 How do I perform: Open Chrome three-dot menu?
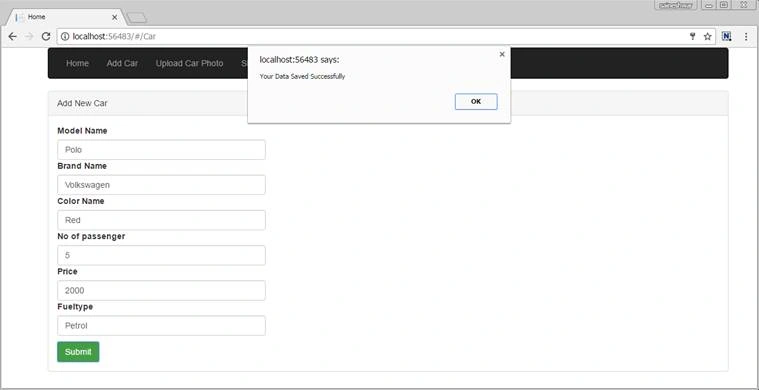(746, 36)
